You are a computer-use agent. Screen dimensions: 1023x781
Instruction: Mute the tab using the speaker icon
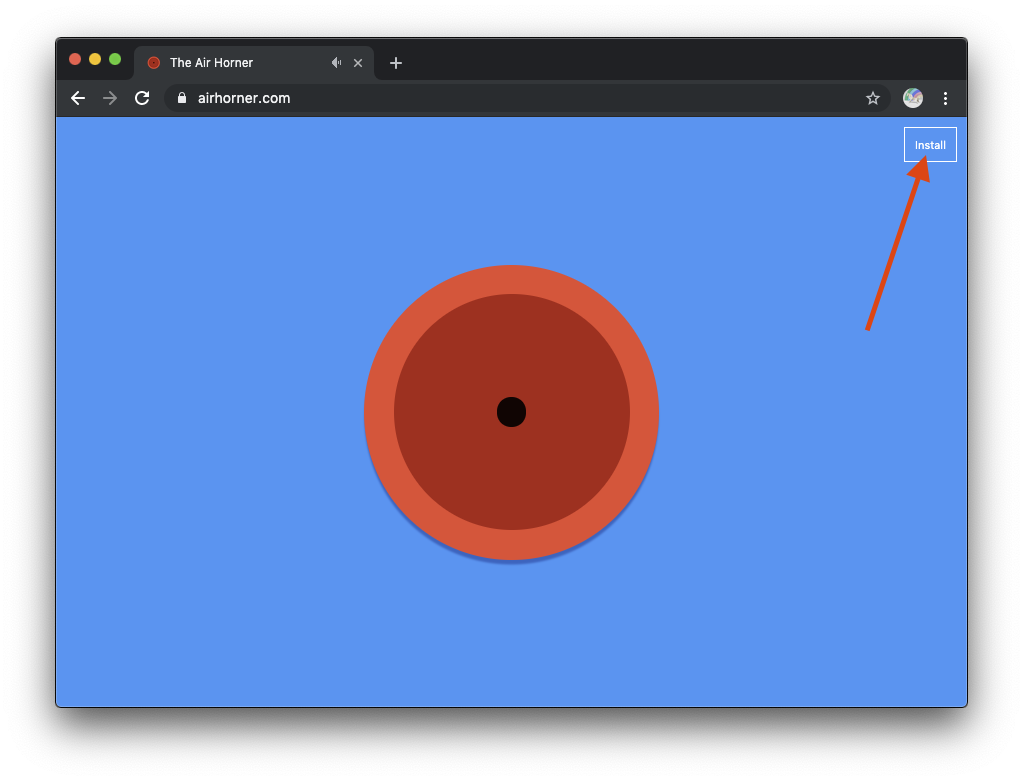pyautogui.click(x=336, y=63)
